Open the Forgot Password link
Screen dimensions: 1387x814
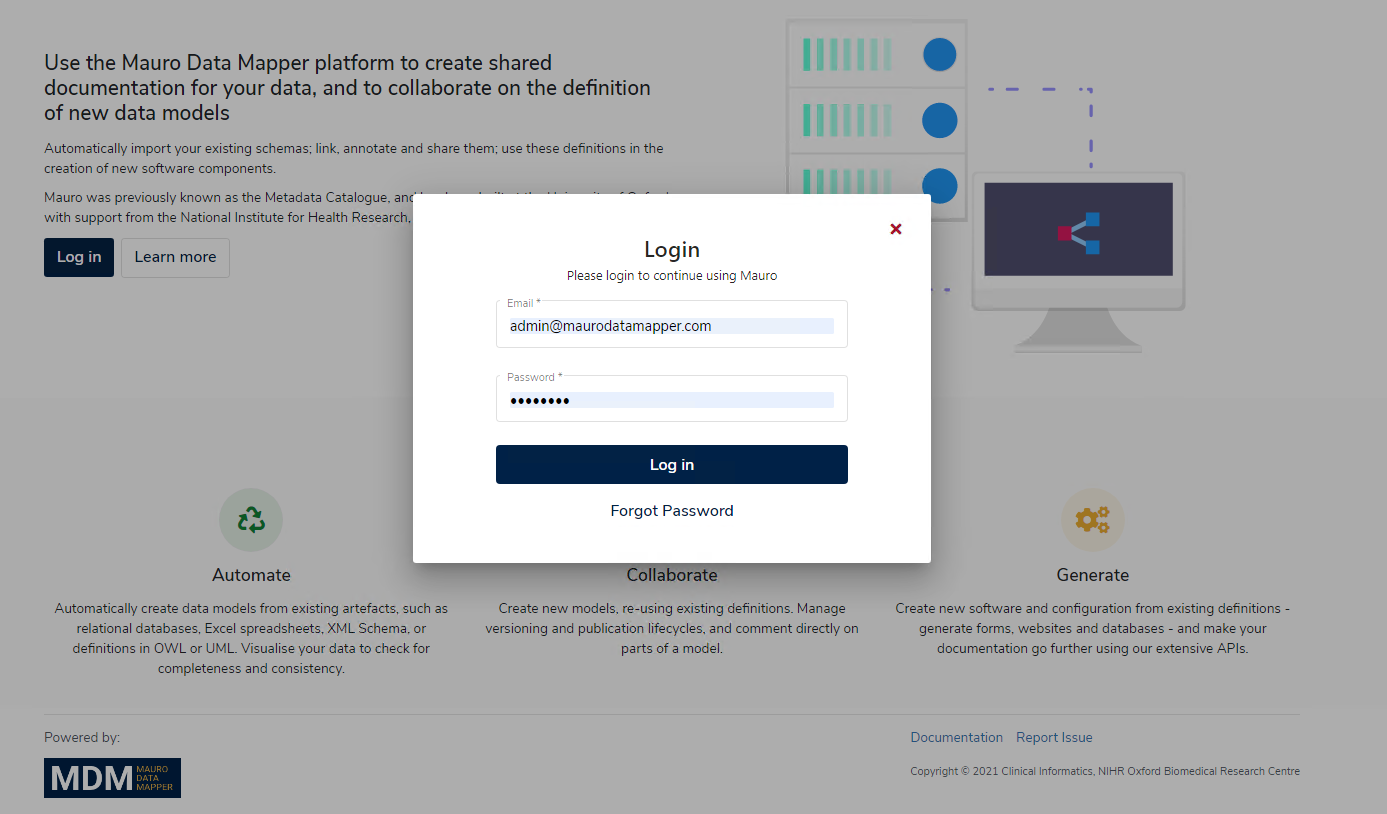tap(671, 510)
